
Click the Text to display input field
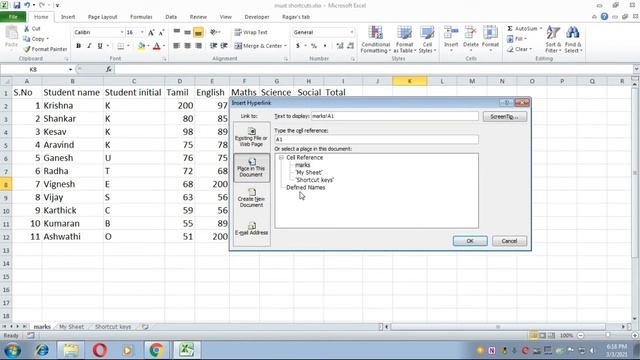395,116
